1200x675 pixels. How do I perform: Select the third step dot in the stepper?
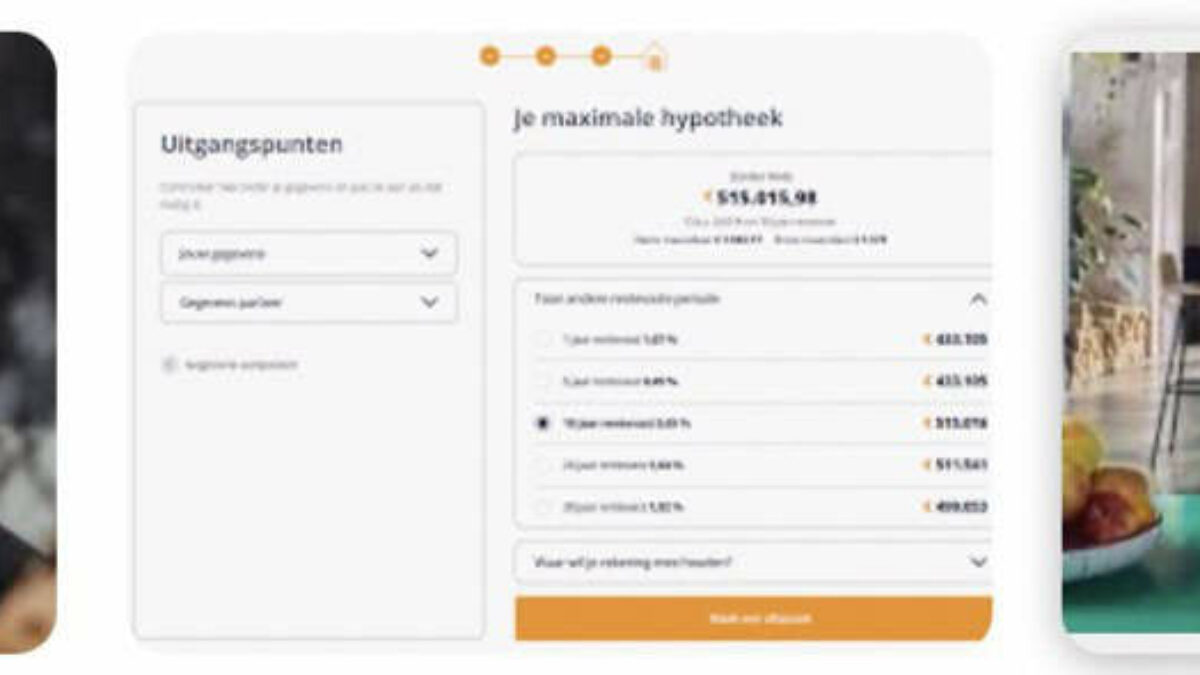pyautogui.click(x=601, y=56)
